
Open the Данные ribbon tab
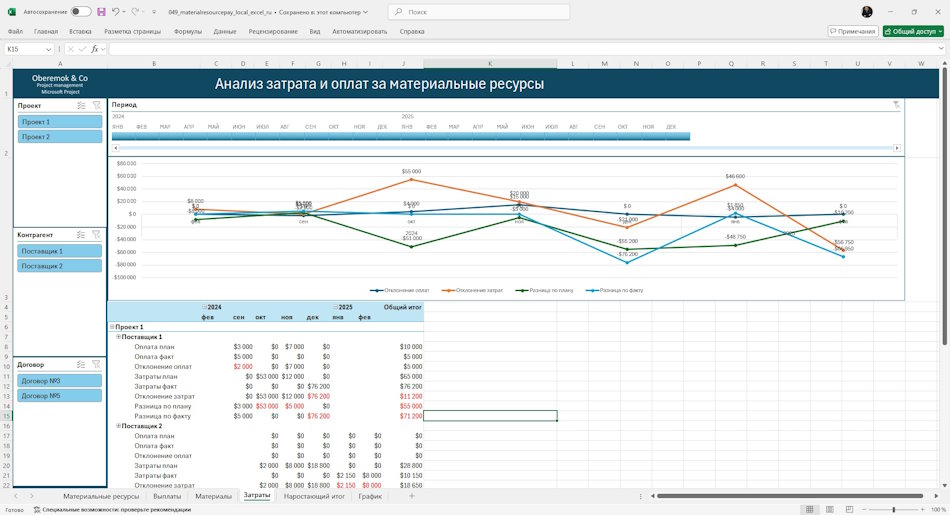coord(225,32)
